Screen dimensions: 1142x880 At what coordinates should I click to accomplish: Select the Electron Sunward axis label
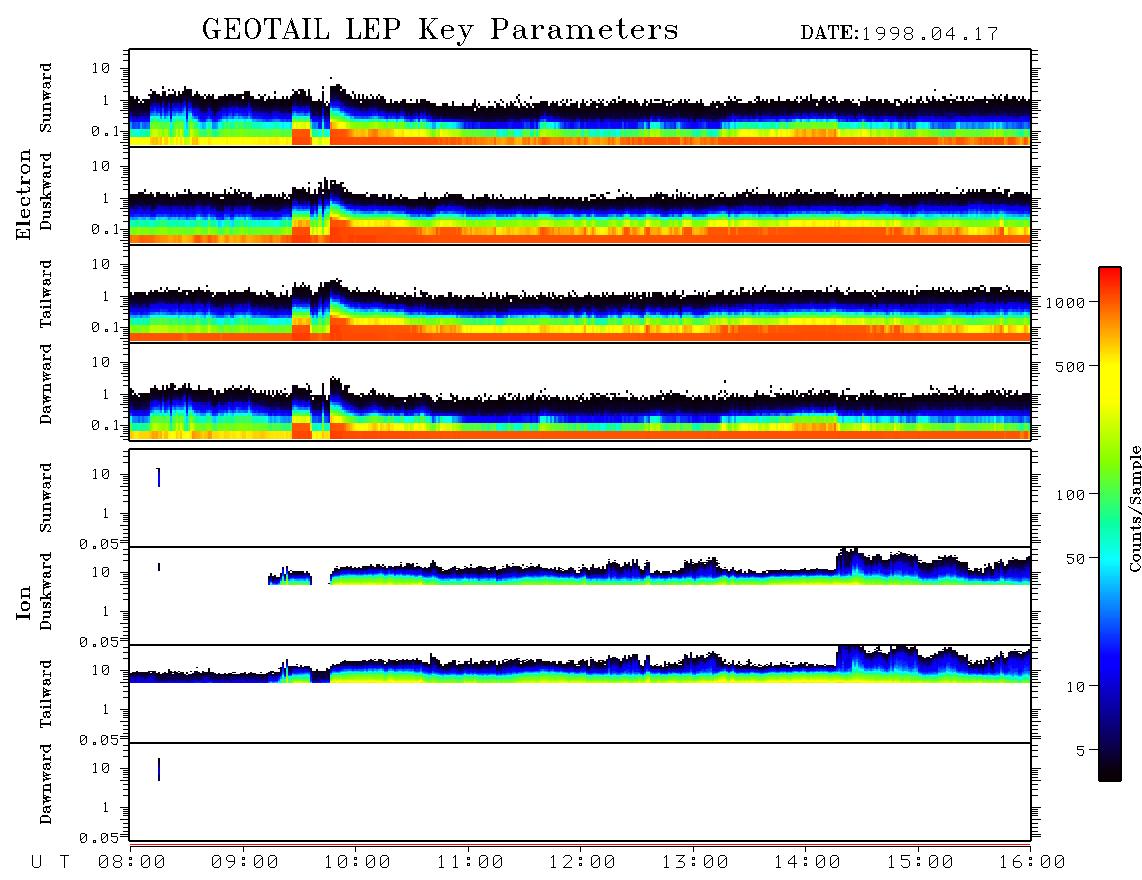click(46, 98)
